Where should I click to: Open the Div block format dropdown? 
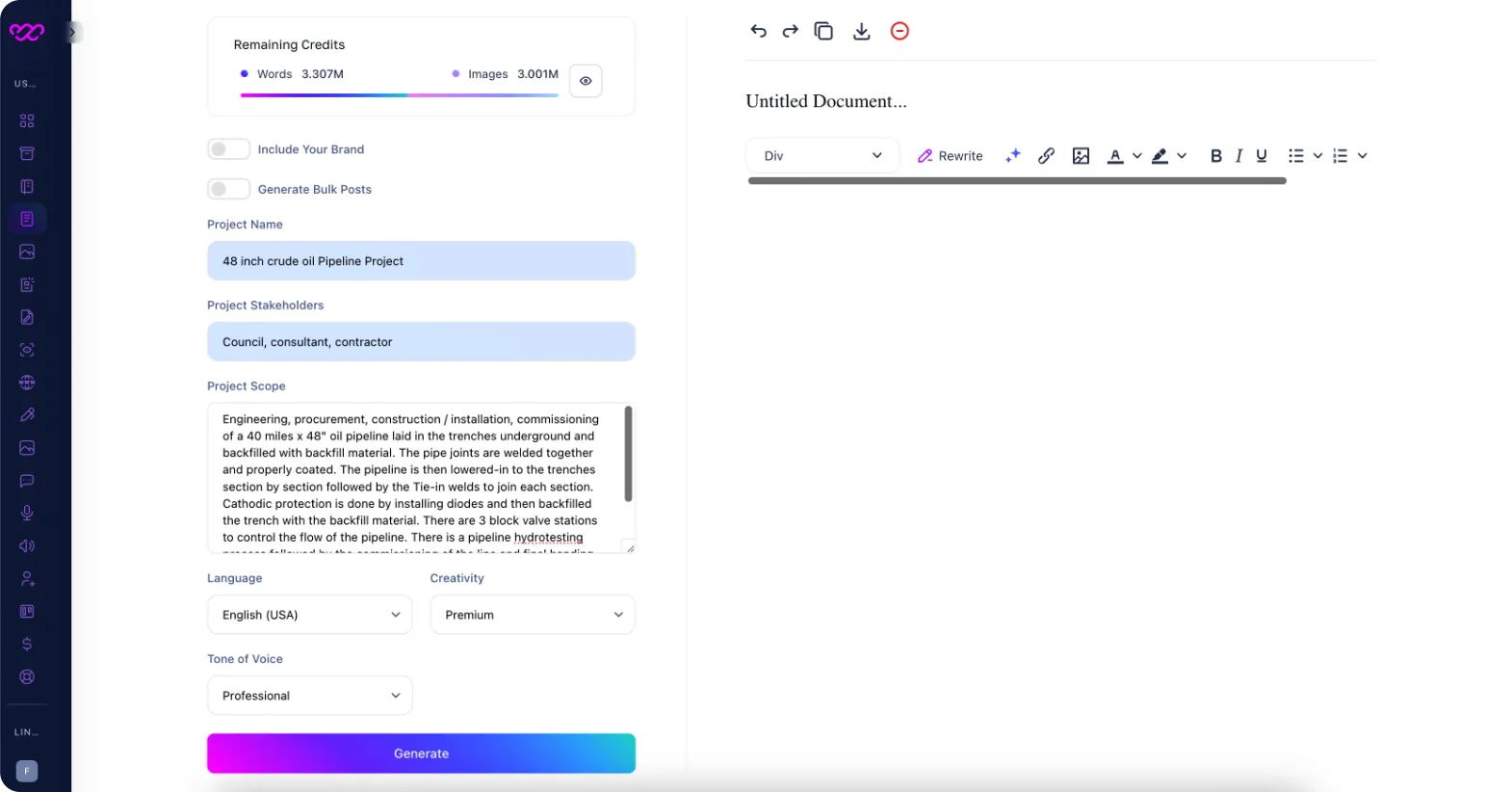[x=822, y=155]
